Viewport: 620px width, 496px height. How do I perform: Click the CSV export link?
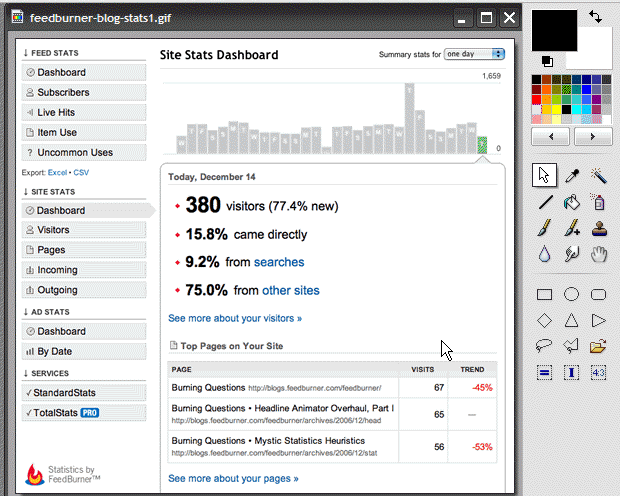[x=81, y=172]
